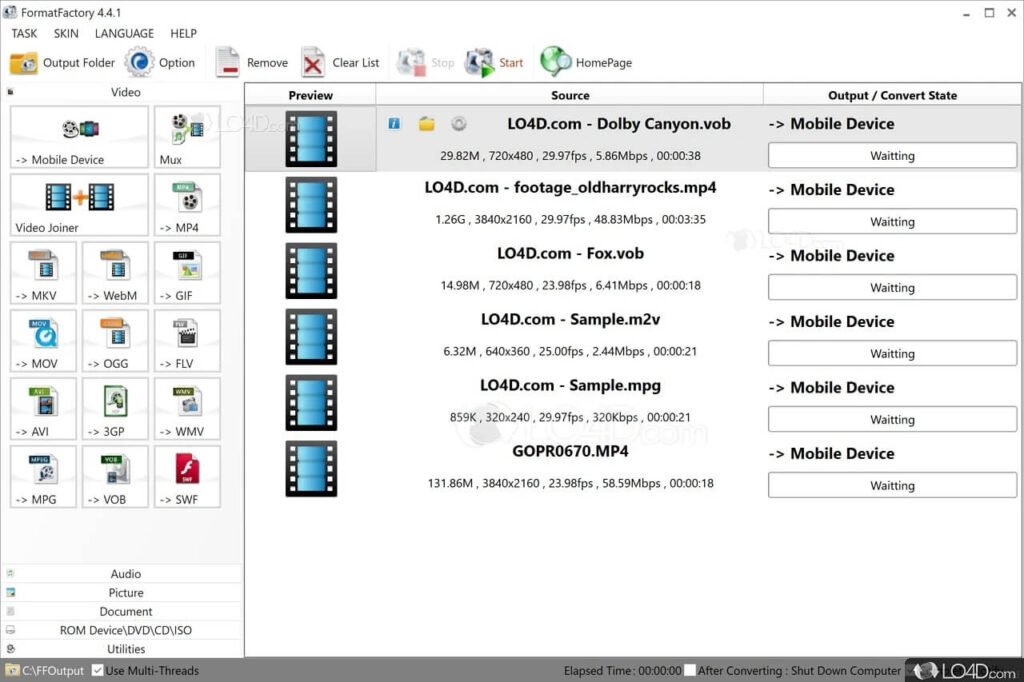Click Waitting progress bar for Fox.vob
Image resolution: width=1024 pixels, height=682 pixels.
pyautogui.click(x=892, y=287)
